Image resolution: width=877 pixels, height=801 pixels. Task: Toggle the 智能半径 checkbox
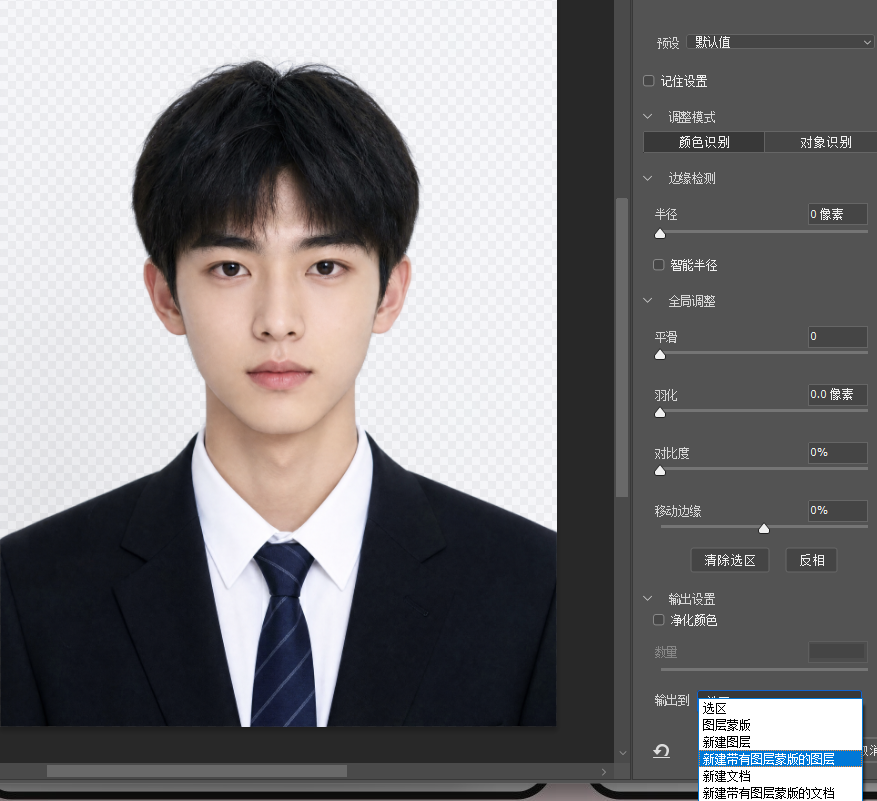(659, 265)
